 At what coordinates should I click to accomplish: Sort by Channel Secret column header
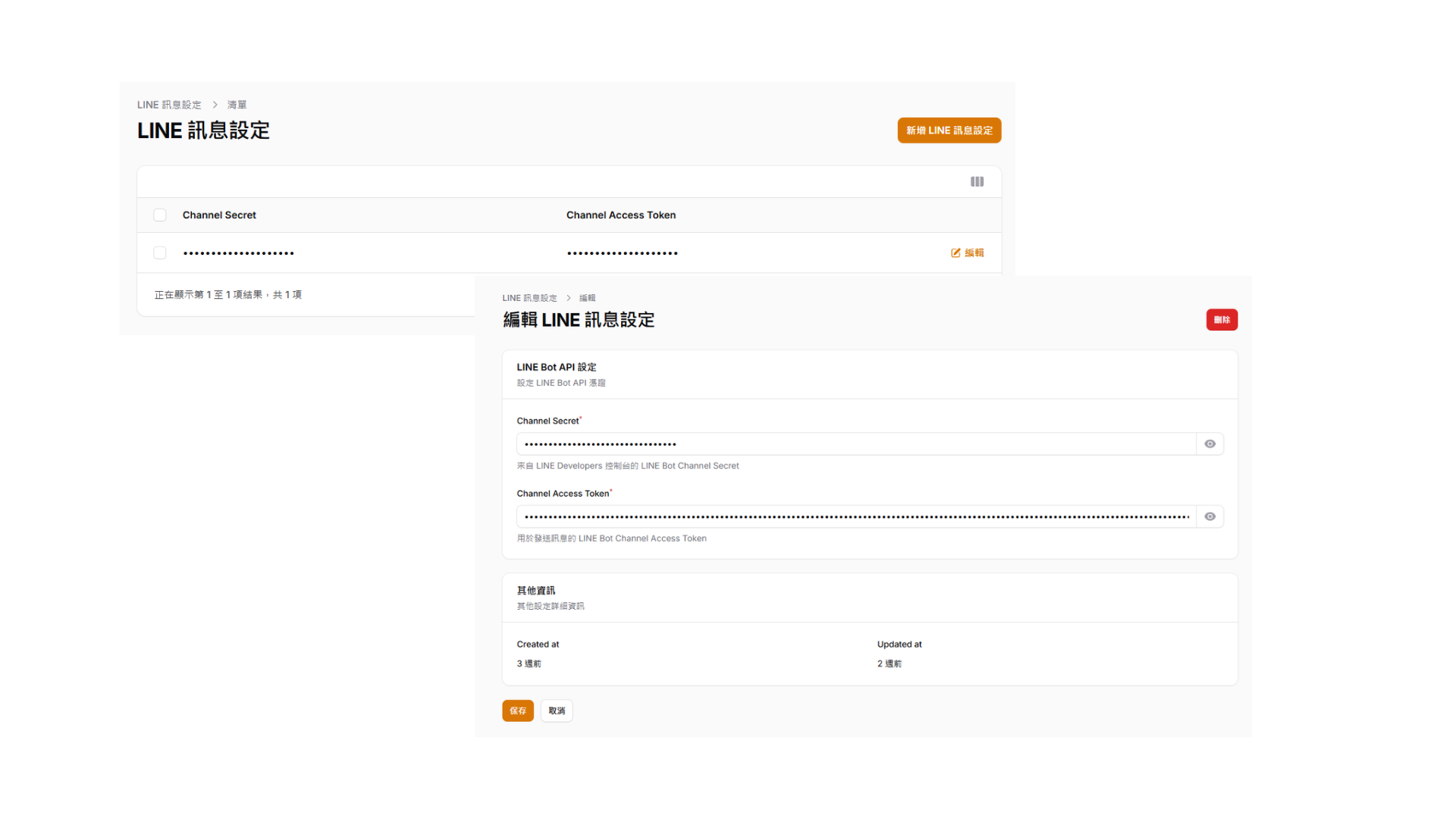click(x=219, y=215)
